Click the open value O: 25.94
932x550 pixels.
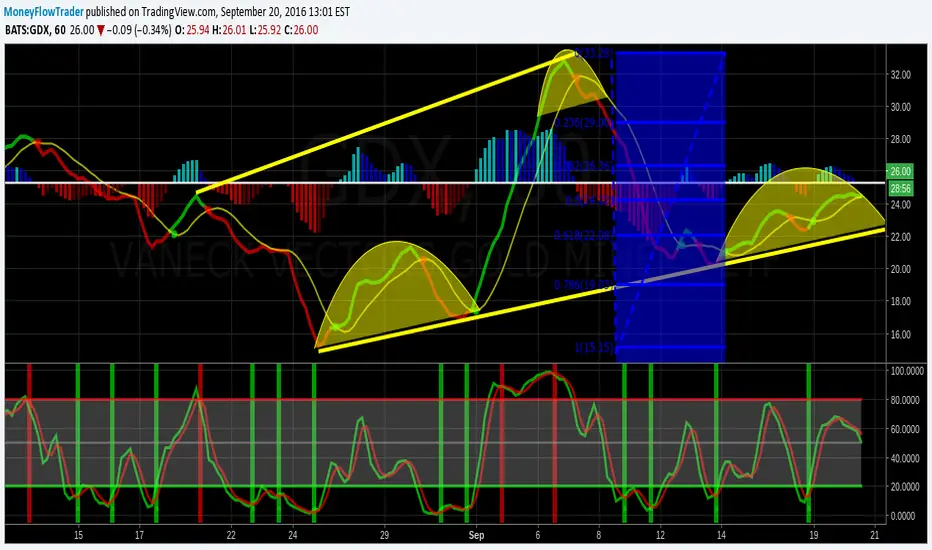coord(192,30)
